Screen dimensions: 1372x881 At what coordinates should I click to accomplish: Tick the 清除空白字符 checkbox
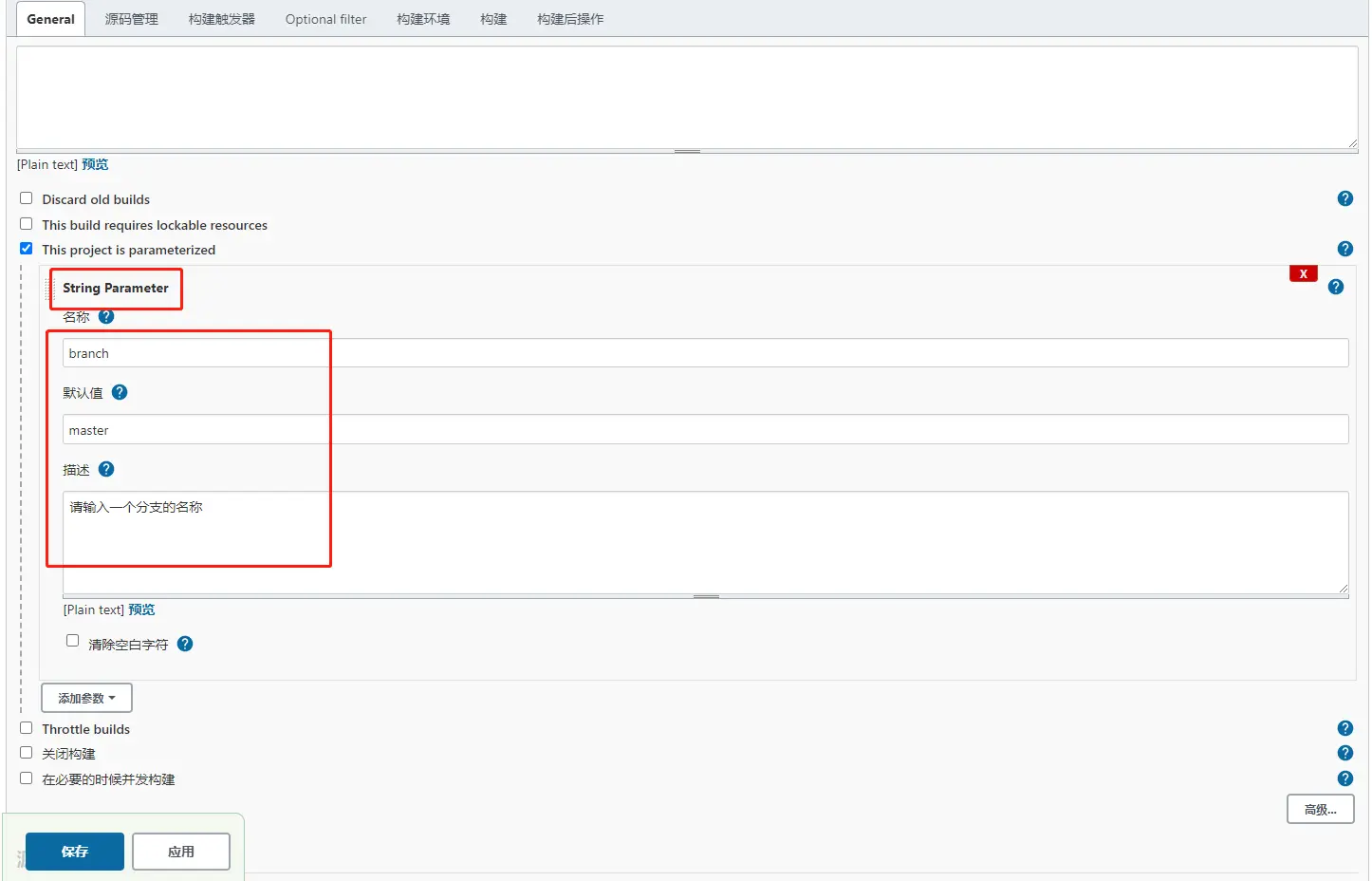pos(72,641)
